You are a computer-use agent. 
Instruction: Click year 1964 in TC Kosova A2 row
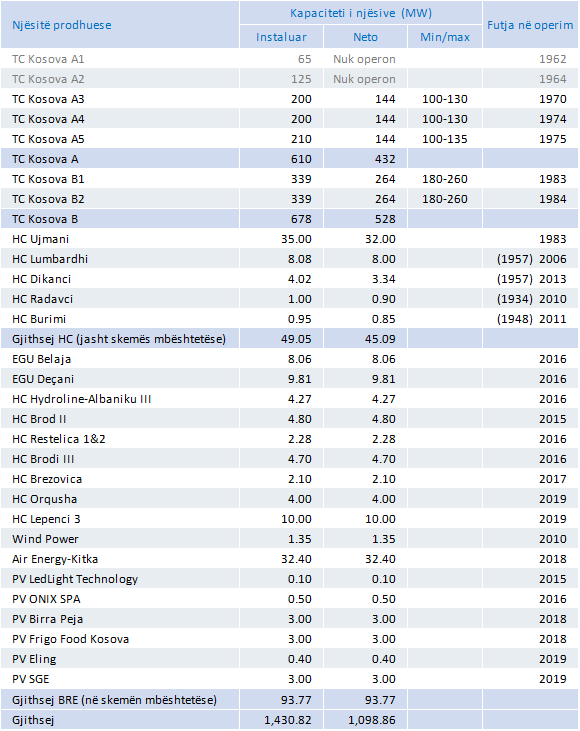tap(552, 79)
